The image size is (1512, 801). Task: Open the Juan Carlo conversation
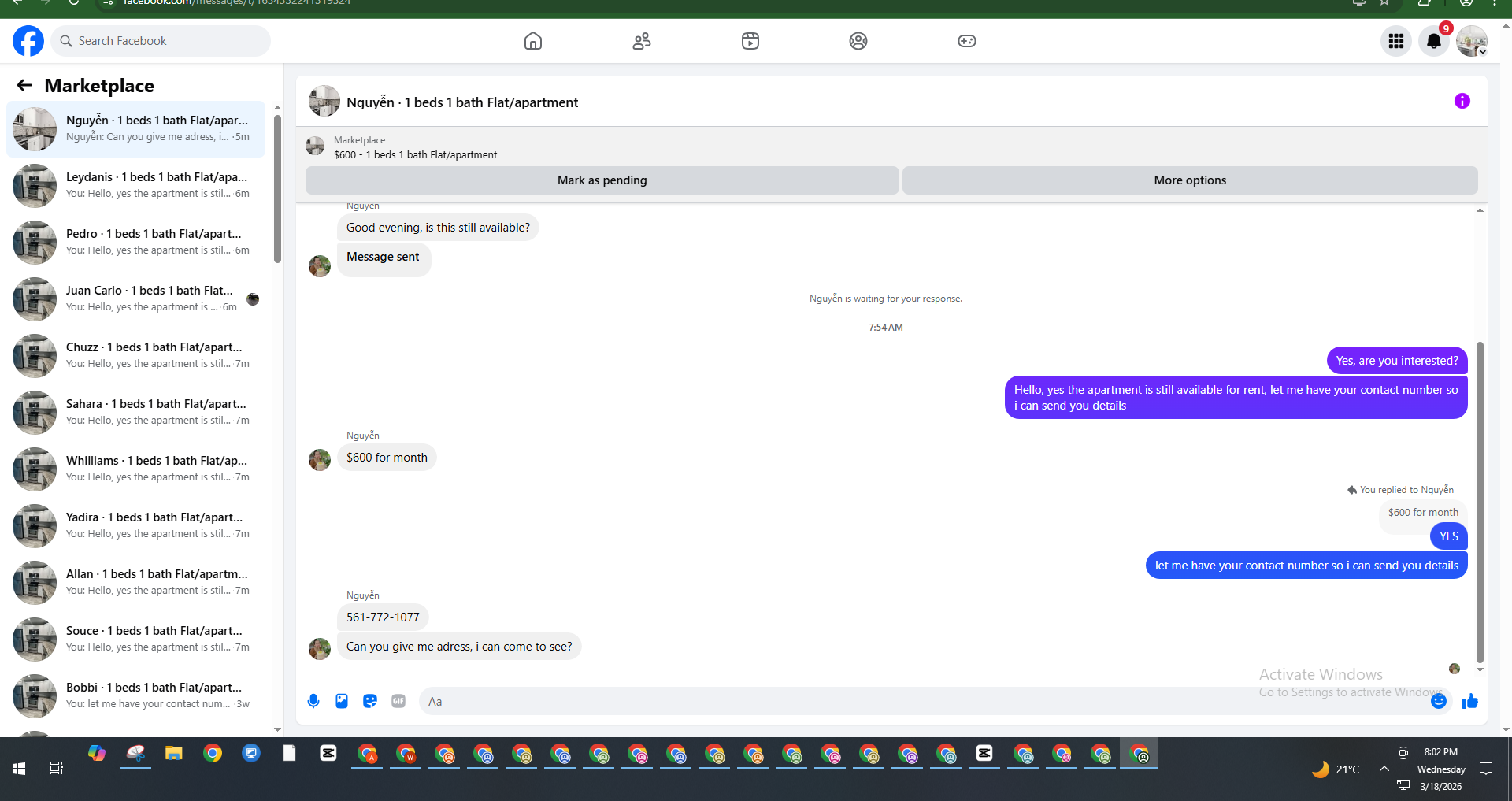coord(135,299)
